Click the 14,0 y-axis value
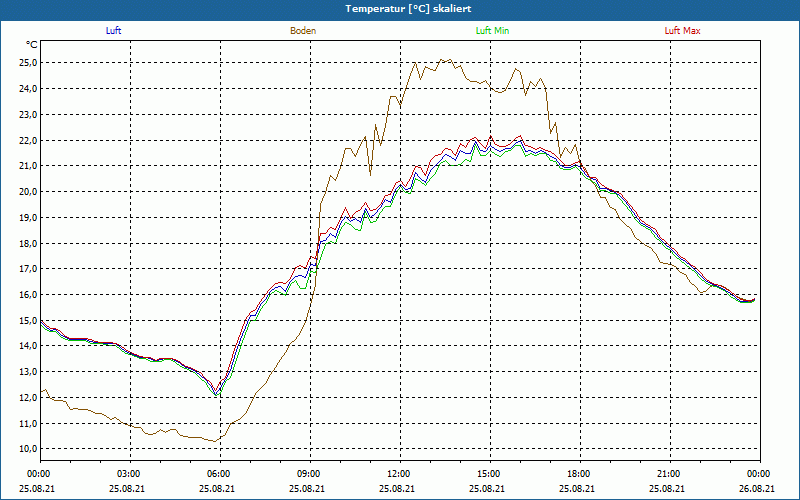Image resolution: width=800 pixels, height=500 pixels. point(29,346)
